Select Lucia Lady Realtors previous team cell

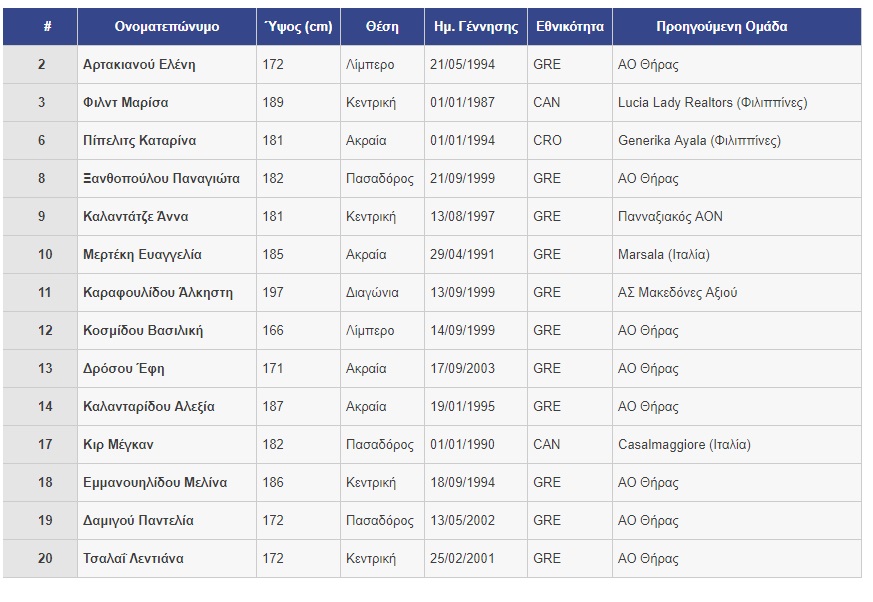[x=737, y=102]
